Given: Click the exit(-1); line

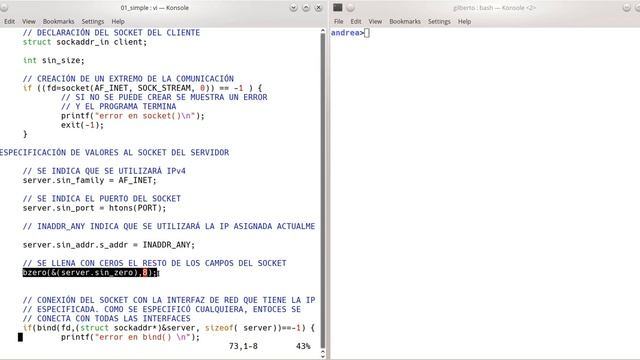Looking at the screenshot, I should click(82, 125).
